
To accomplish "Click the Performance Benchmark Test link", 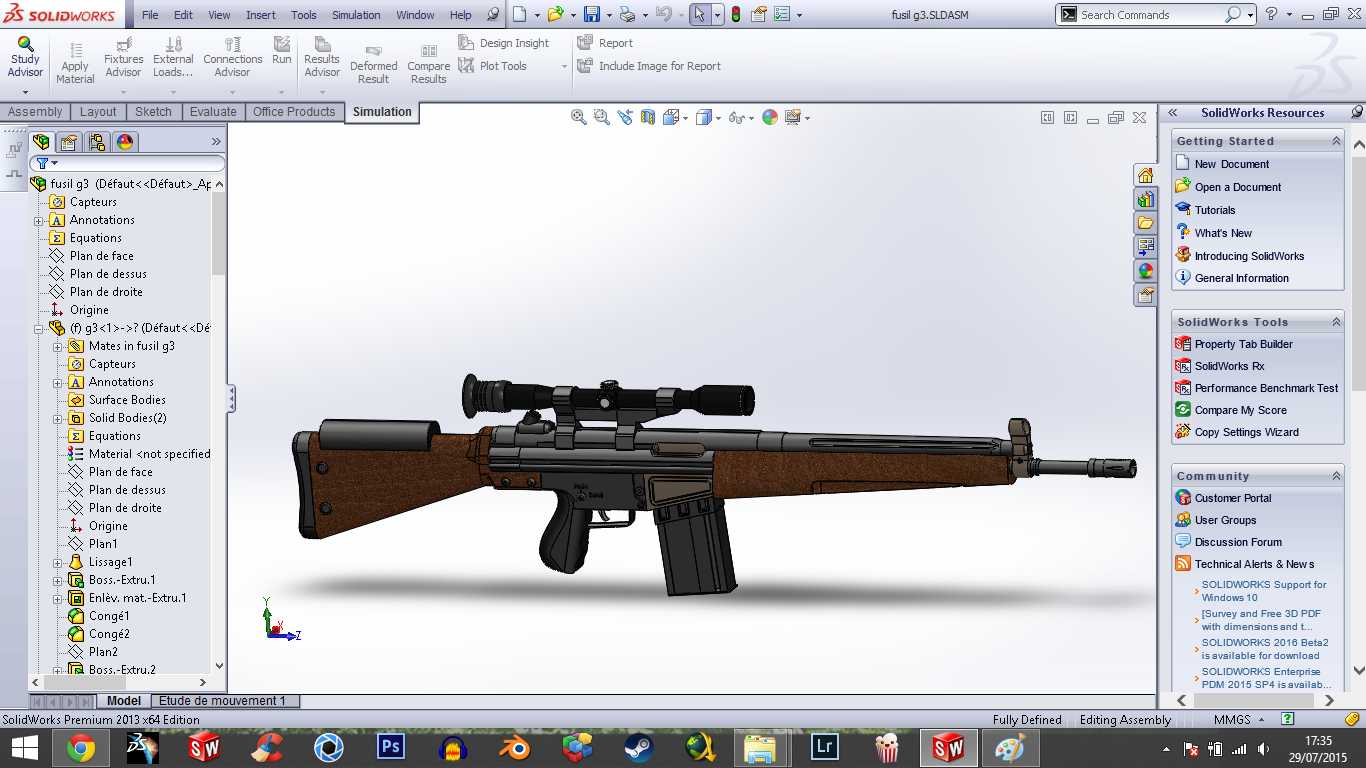I will tap(1266, 388).
